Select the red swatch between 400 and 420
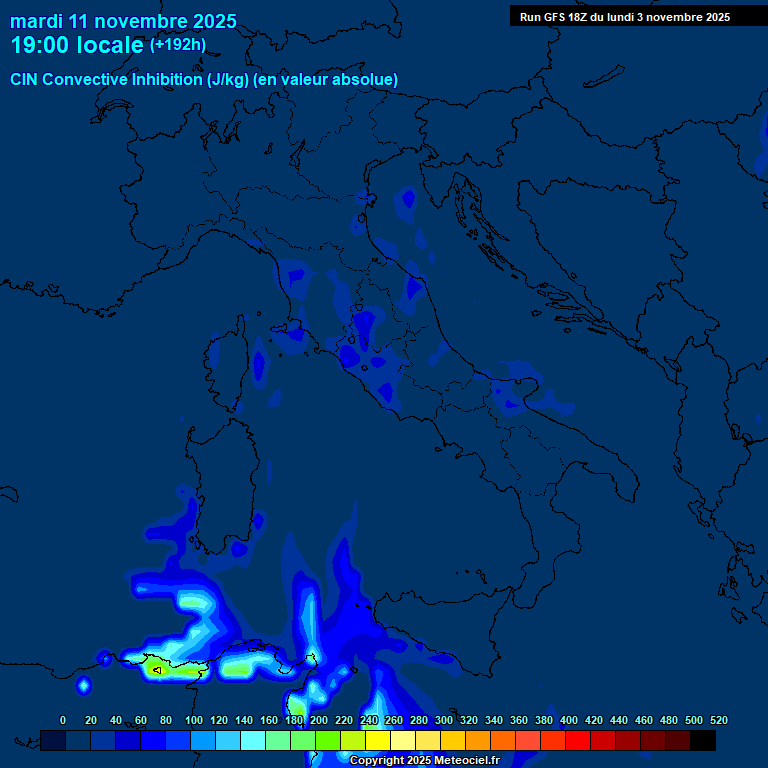The height and width of the screenshot is (768, 768). 577,741
